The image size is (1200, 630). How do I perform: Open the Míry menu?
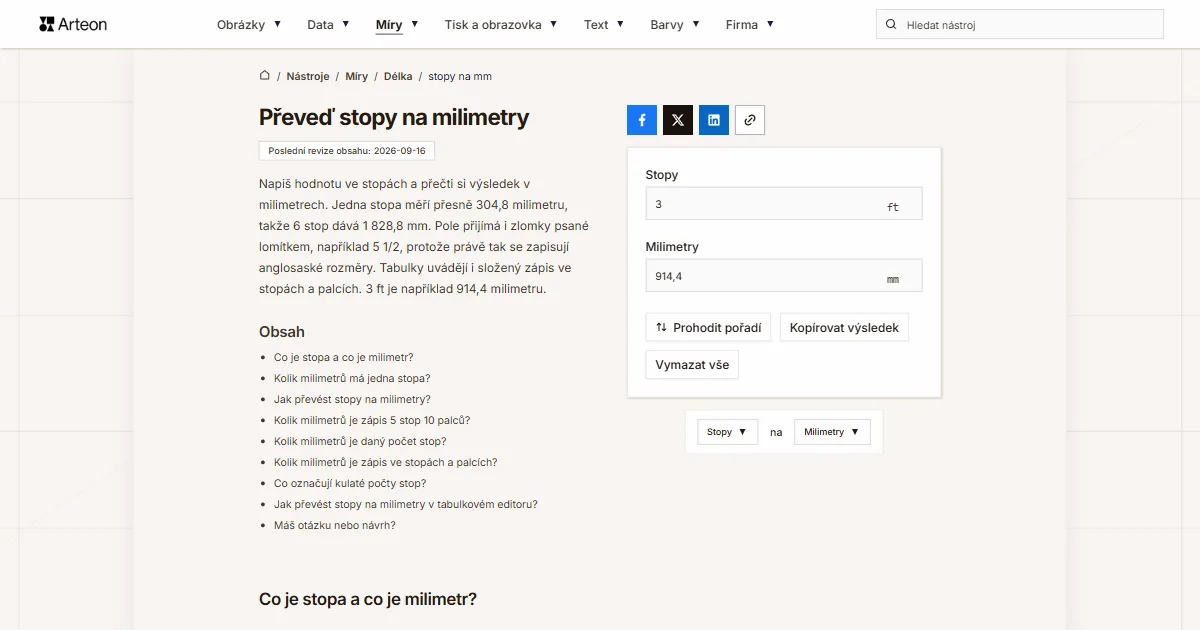397,25
